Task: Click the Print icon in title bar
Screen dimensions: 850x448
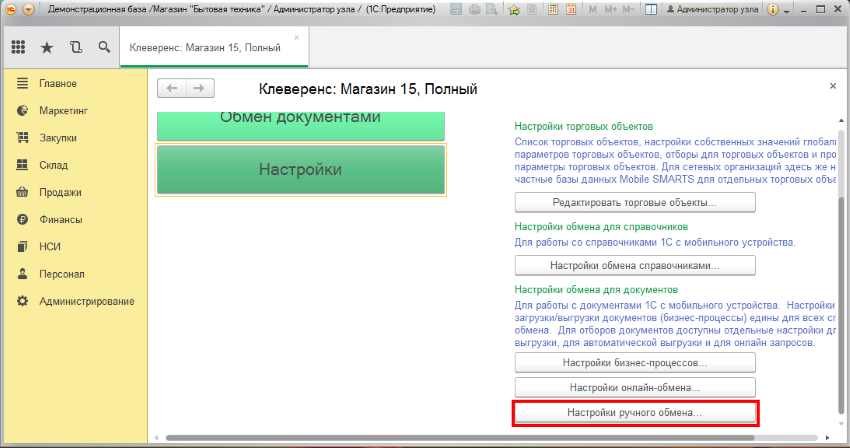Action: tap(474, 9)
